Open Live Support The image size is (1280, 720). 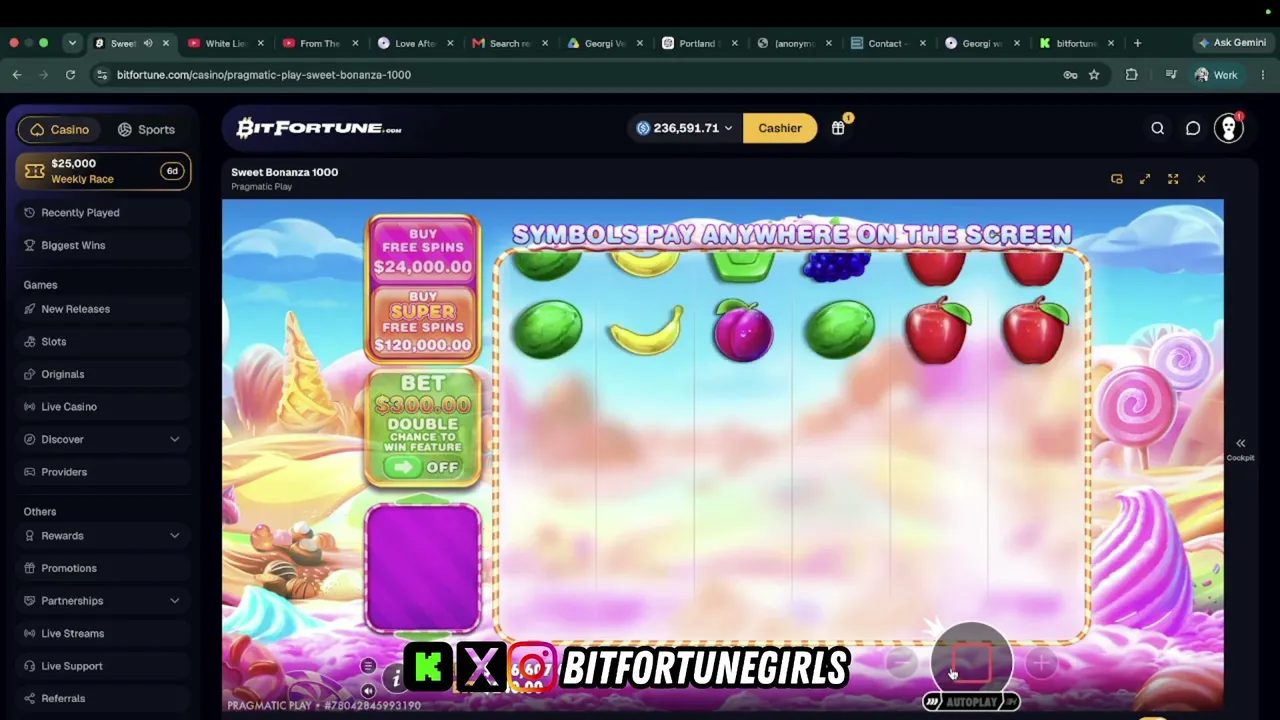pyautogui.click(x=104, y=666)
